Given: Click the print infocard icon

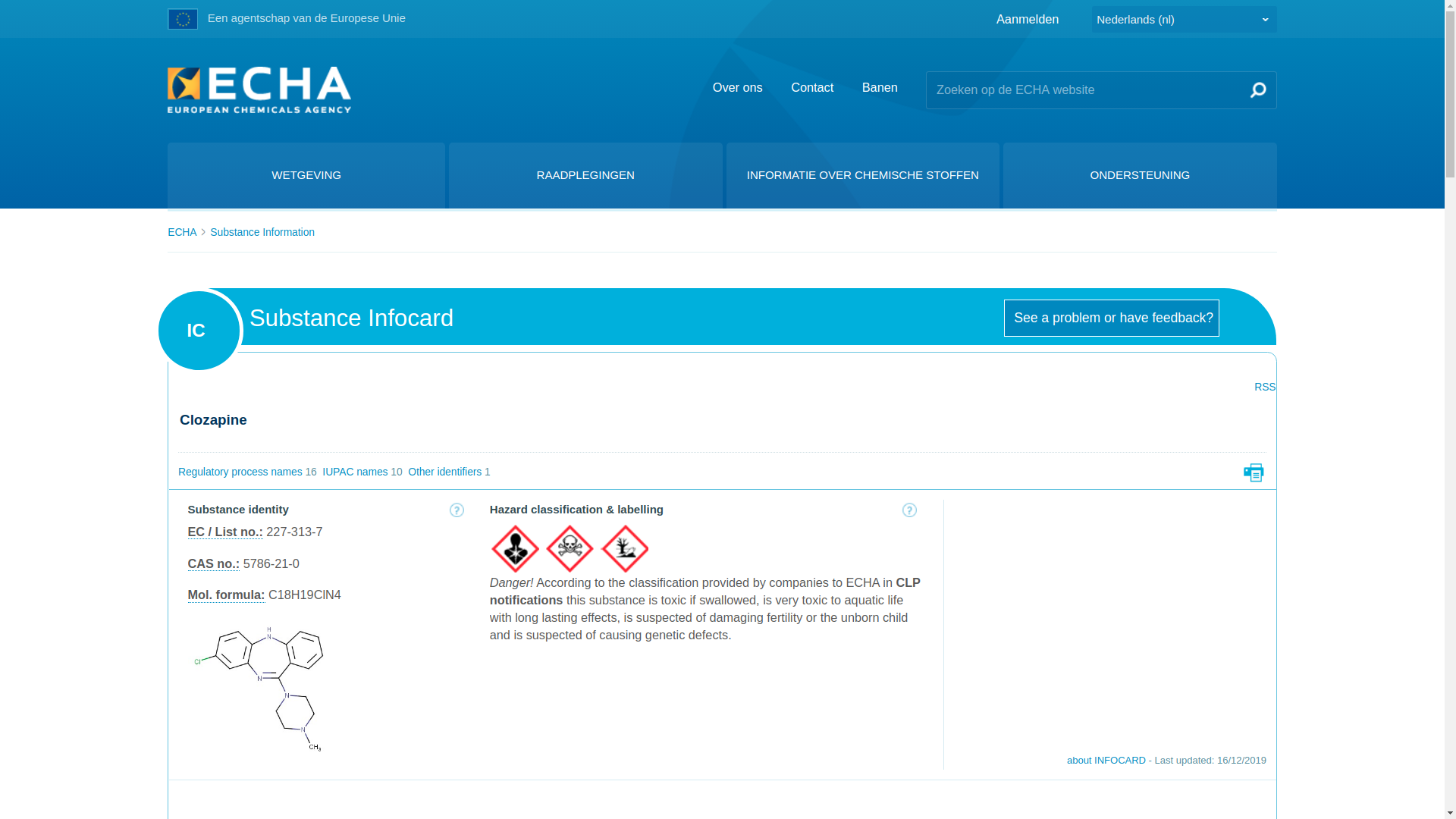Looking at the screenshot, I should [x=1253, y=472].
